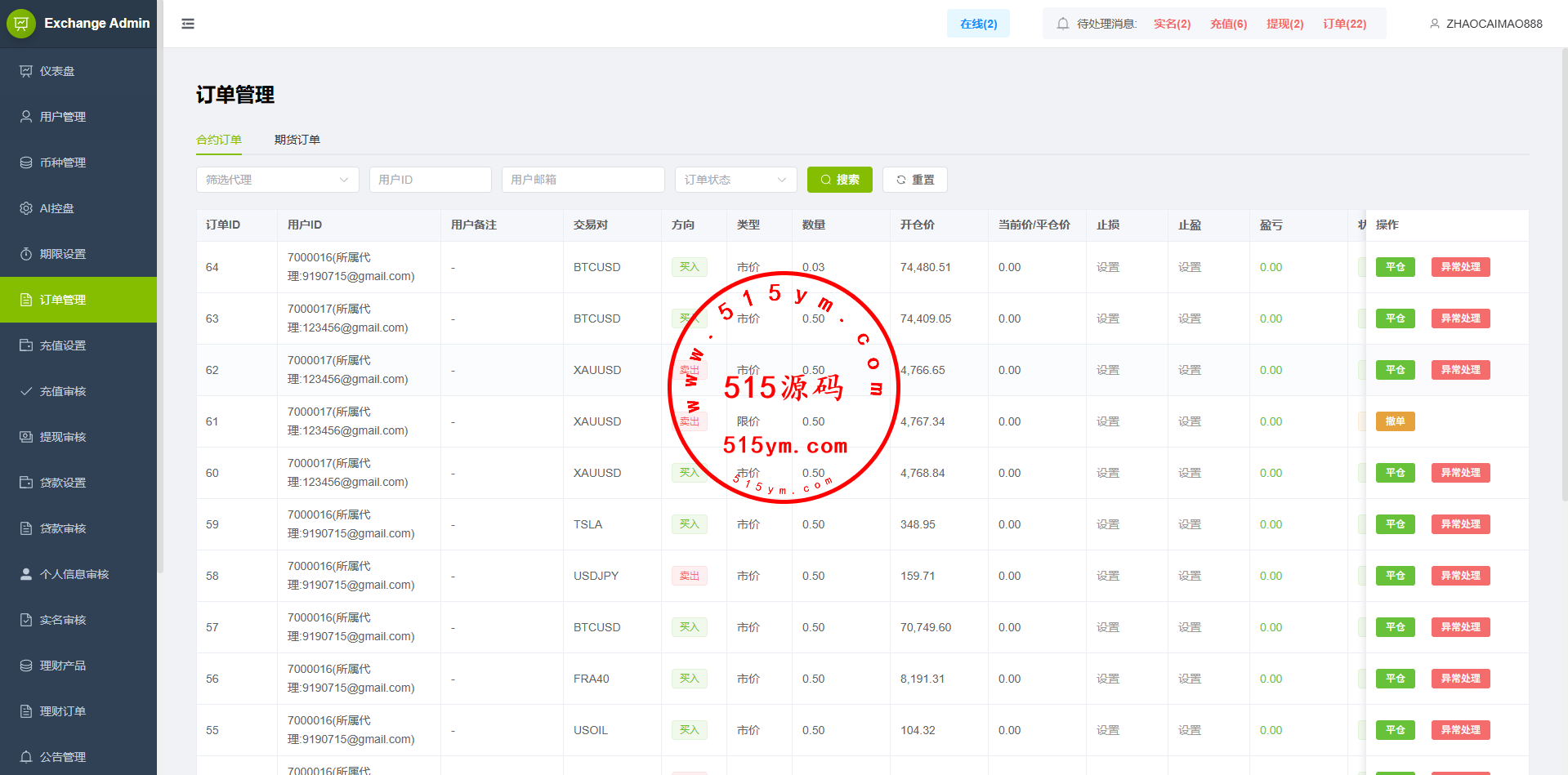Click the notification bell icon
Viewport: 1568px width, 775px height.
[1062, 24]
